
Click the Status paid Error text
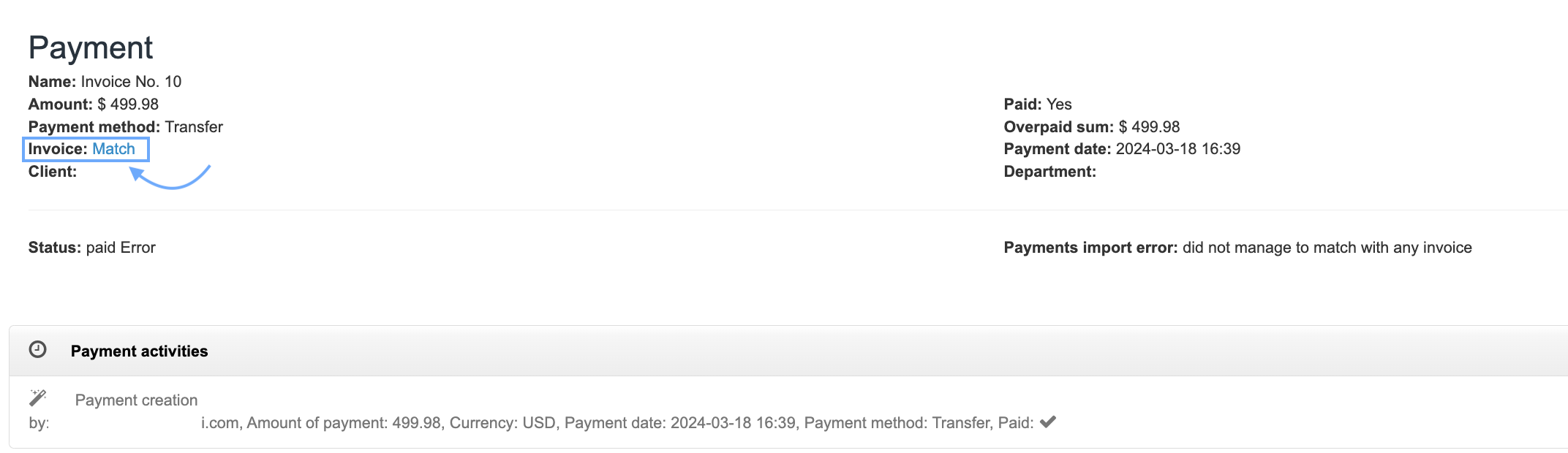(x=92, y=248)
